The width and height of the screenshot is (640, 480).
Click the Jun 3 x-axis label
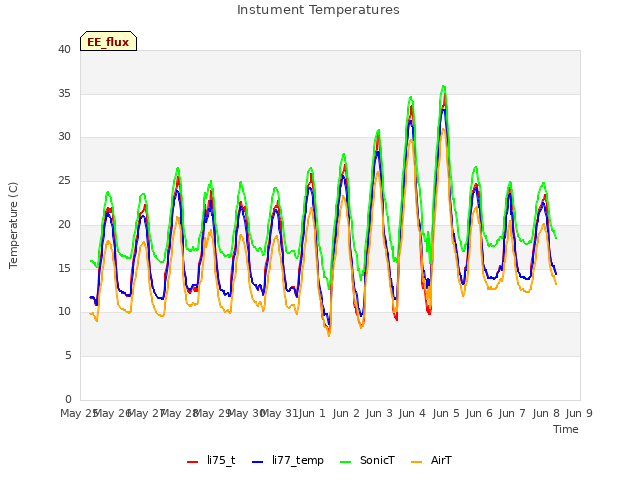[x=379, y=413]
